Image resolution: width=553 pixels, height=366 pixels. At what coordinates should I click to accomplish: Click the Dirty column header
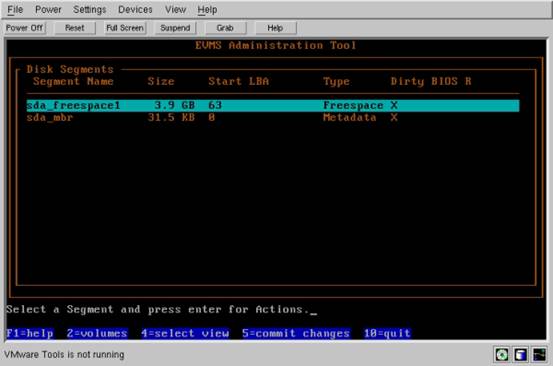(407, 81)
